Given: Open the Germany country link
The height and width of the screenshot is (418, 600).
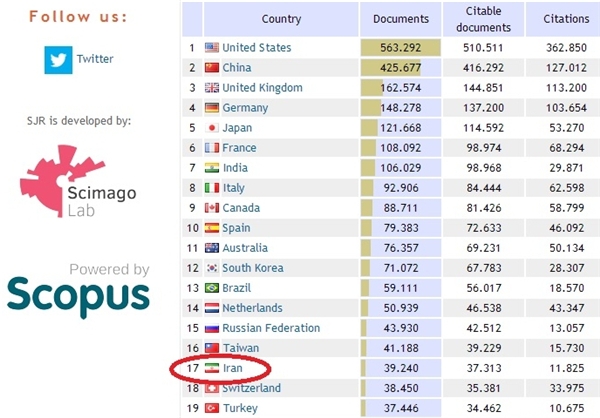Looking at the screenshot, I should point(244,107).
